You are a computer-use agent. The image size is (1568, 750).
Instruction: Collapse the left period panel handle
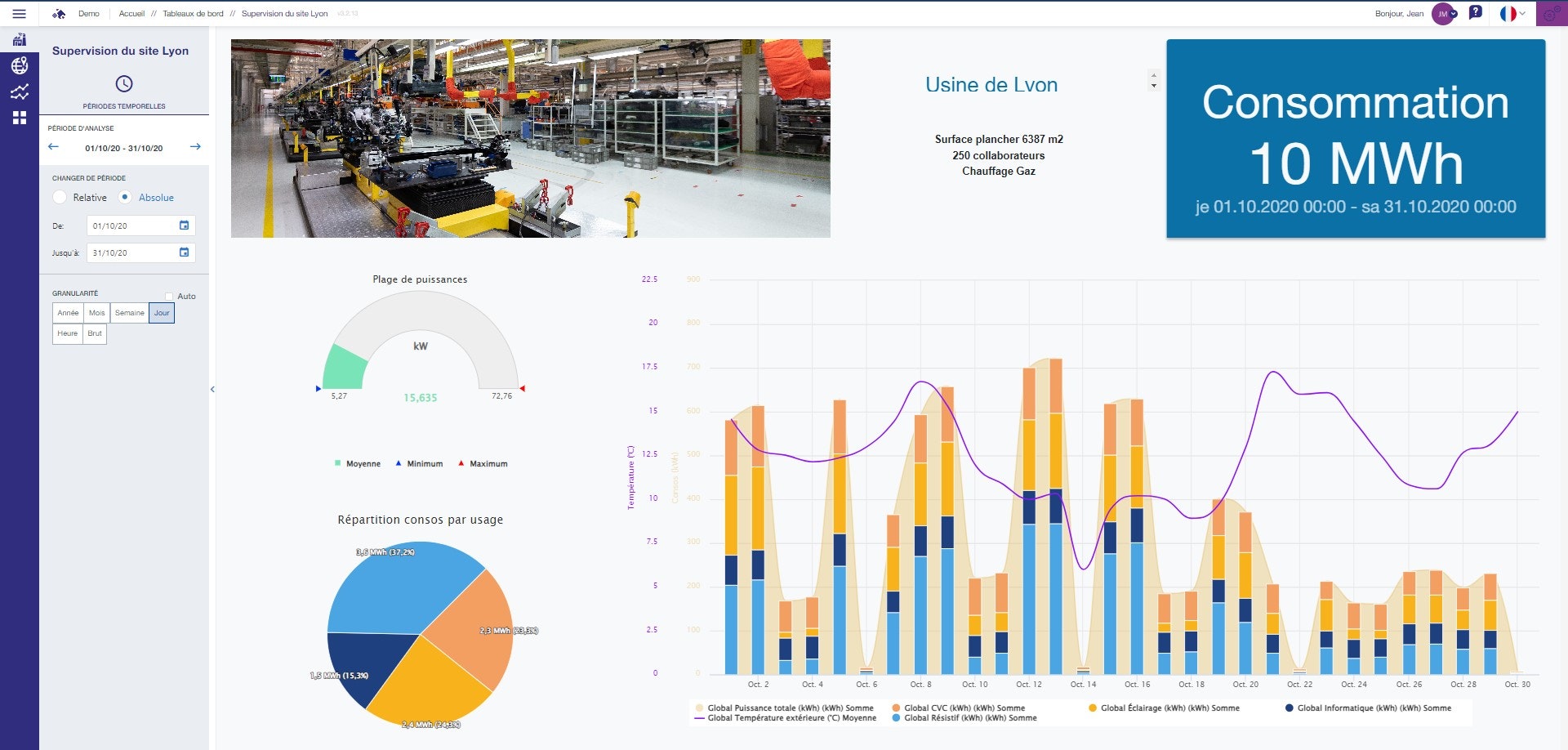pyautogui.click(x=212, y=390)
